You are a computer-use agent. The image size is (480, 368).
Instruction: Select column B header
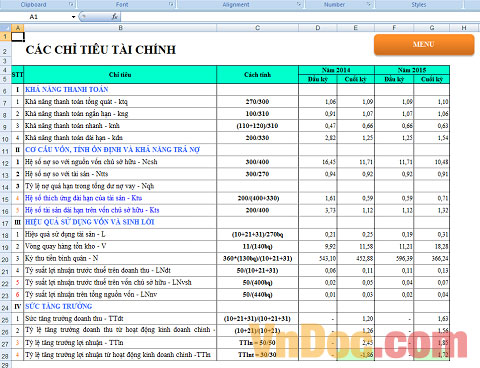tap(120, 28)
